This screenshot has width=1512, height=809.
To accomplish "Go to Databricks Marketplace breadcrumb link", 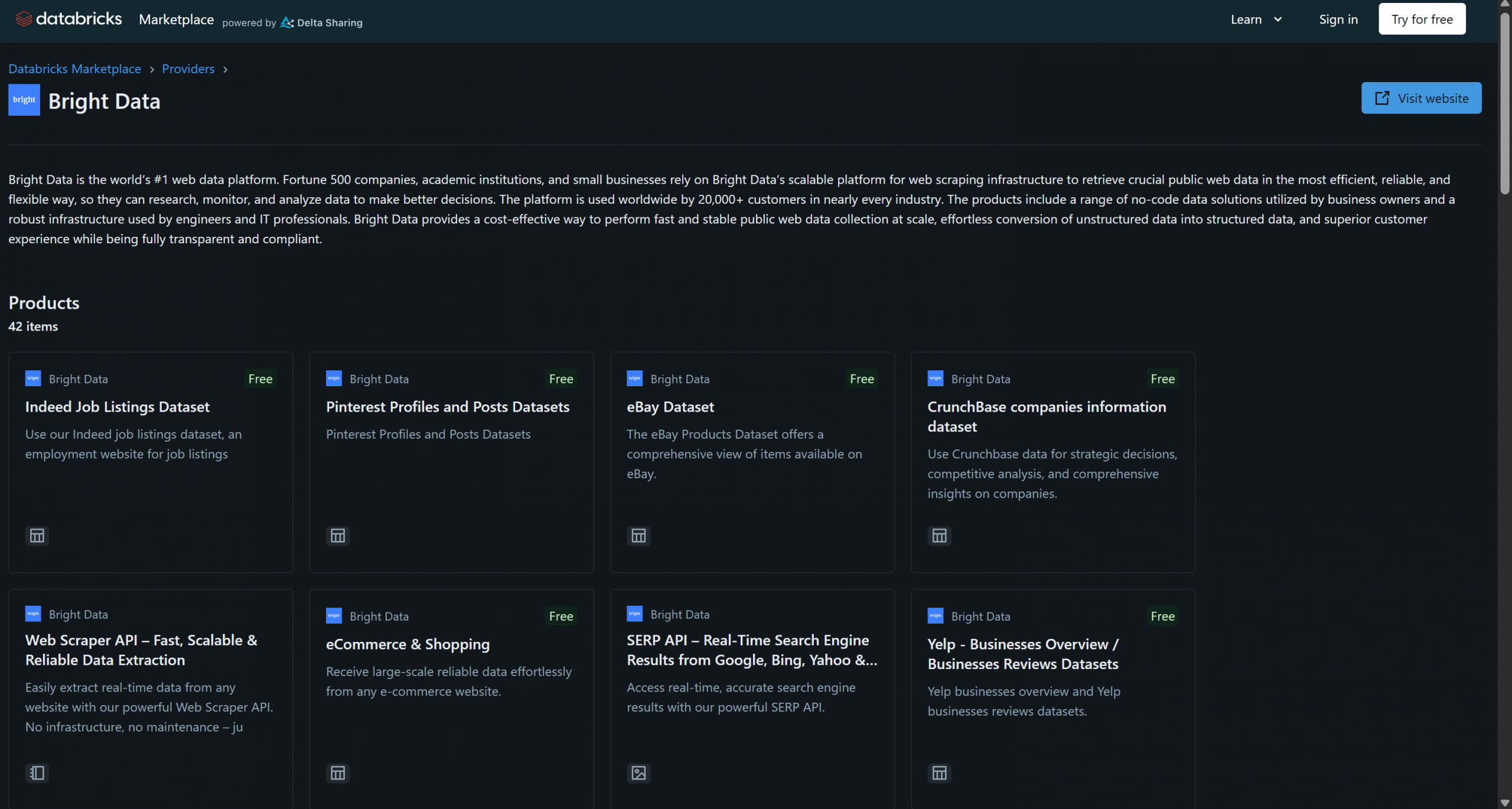I will tap(74, 69).
